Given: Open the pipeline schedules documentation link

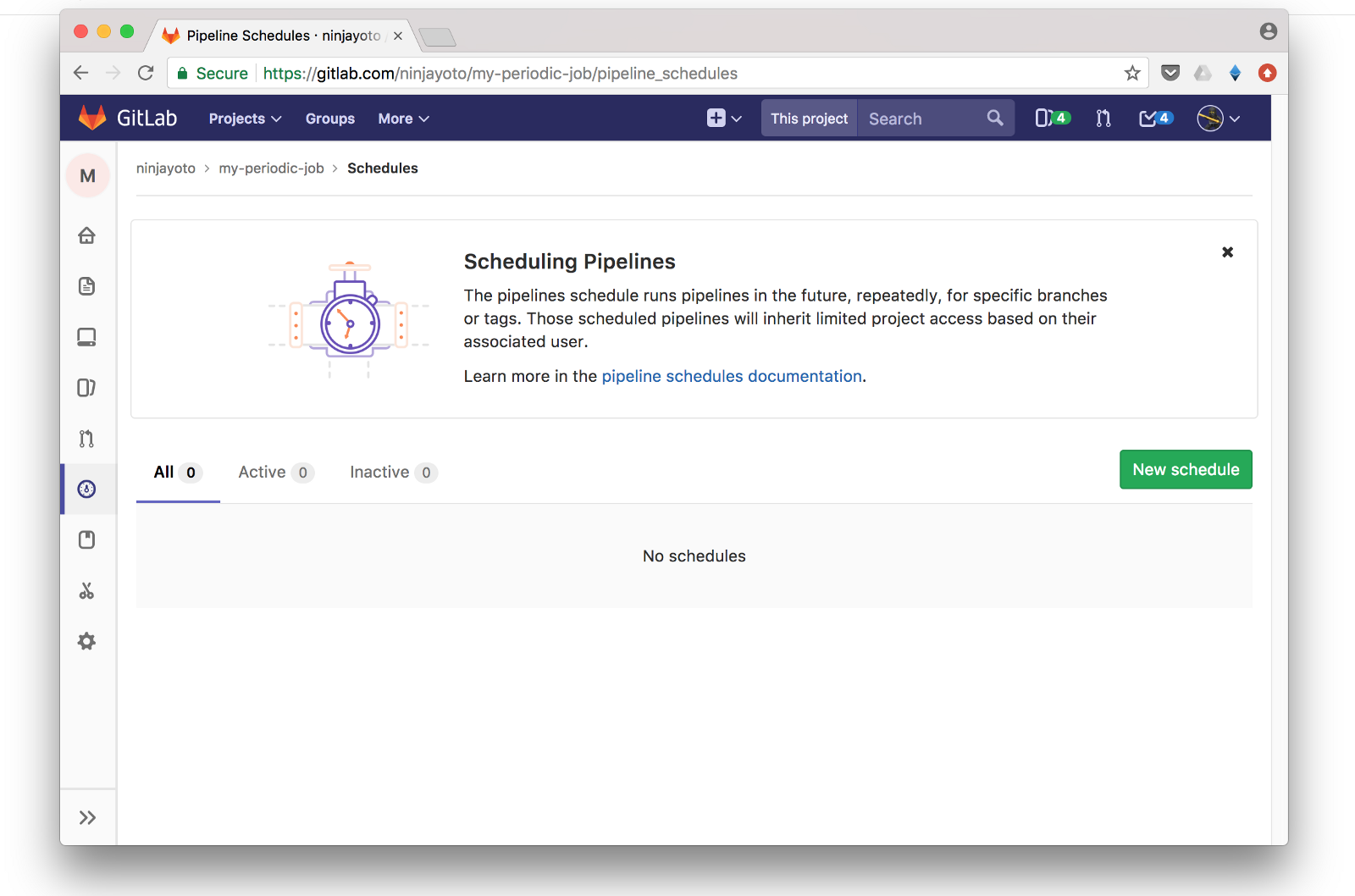Looking at the screenshot, I should pos(732,376).
